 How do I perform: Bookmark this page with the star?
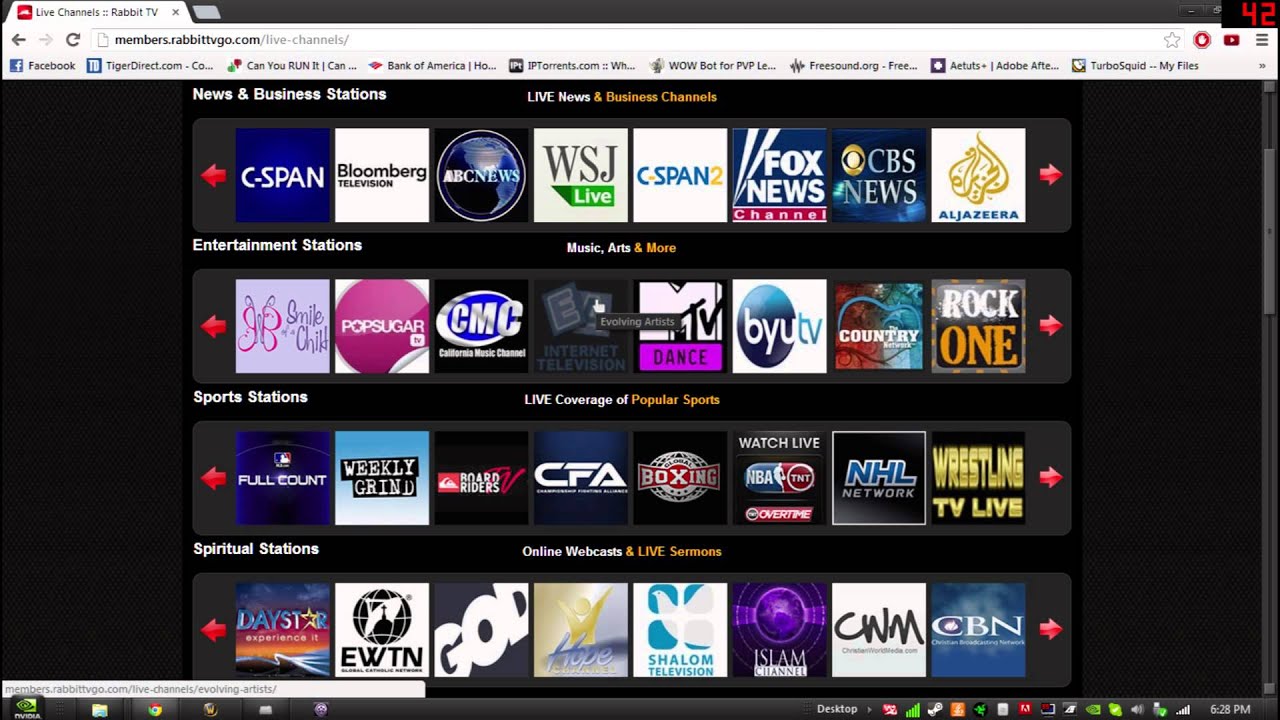[1172, 40]
